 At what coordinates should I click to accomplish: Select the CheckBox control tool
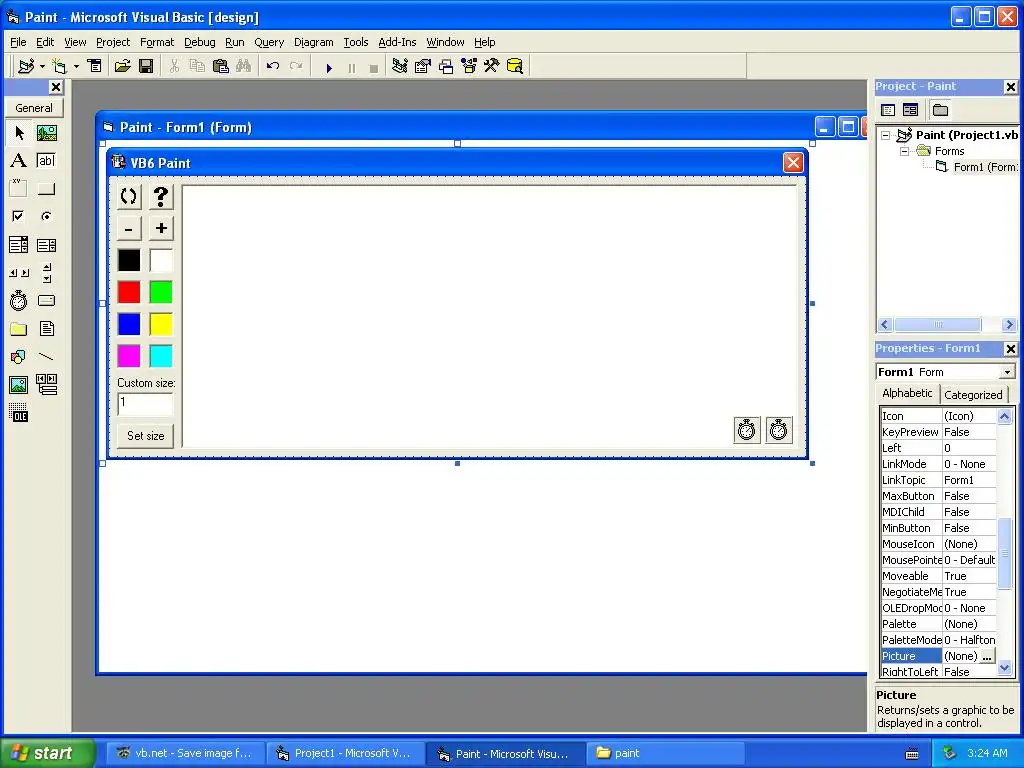tap(19, 216)
